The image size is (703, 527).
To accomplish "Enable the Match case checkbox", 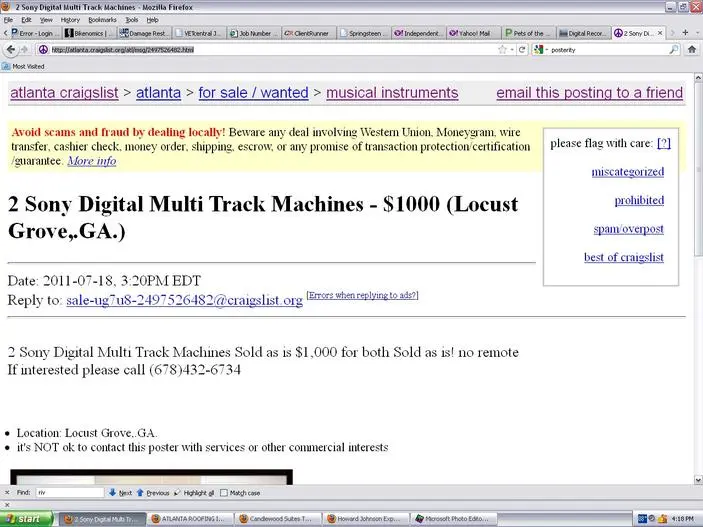I will [x=224, y=493].
